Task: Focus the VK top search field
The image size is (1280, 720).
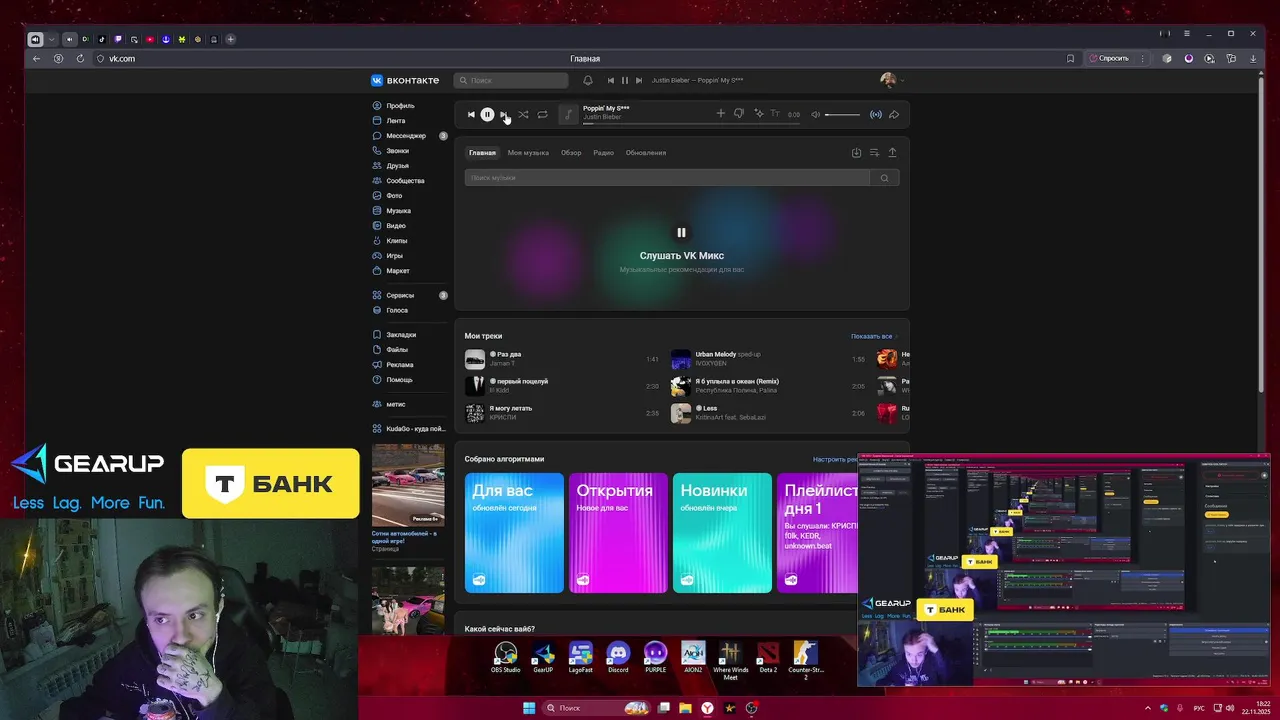Action: (511, 80)
